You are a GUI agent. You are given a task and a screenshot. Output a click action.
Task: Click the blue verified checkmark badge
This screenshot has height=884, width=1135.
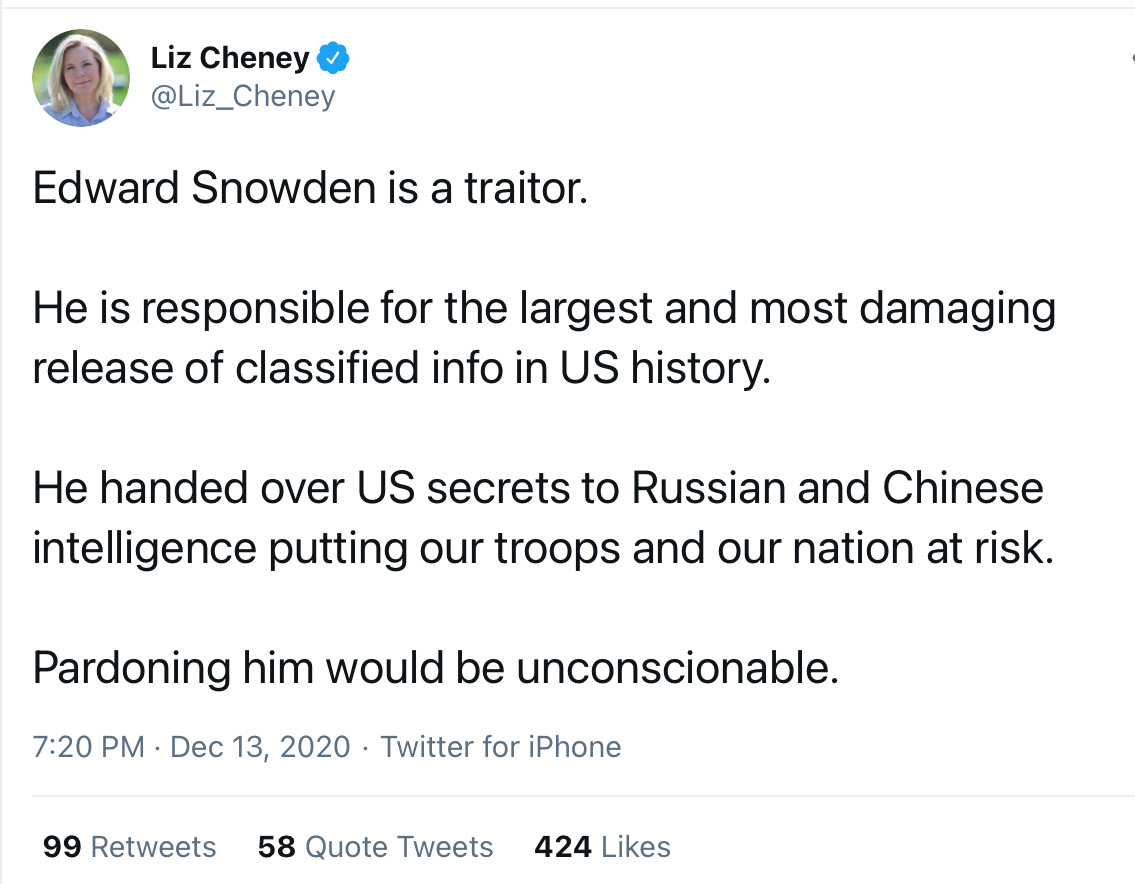point(333,58)
